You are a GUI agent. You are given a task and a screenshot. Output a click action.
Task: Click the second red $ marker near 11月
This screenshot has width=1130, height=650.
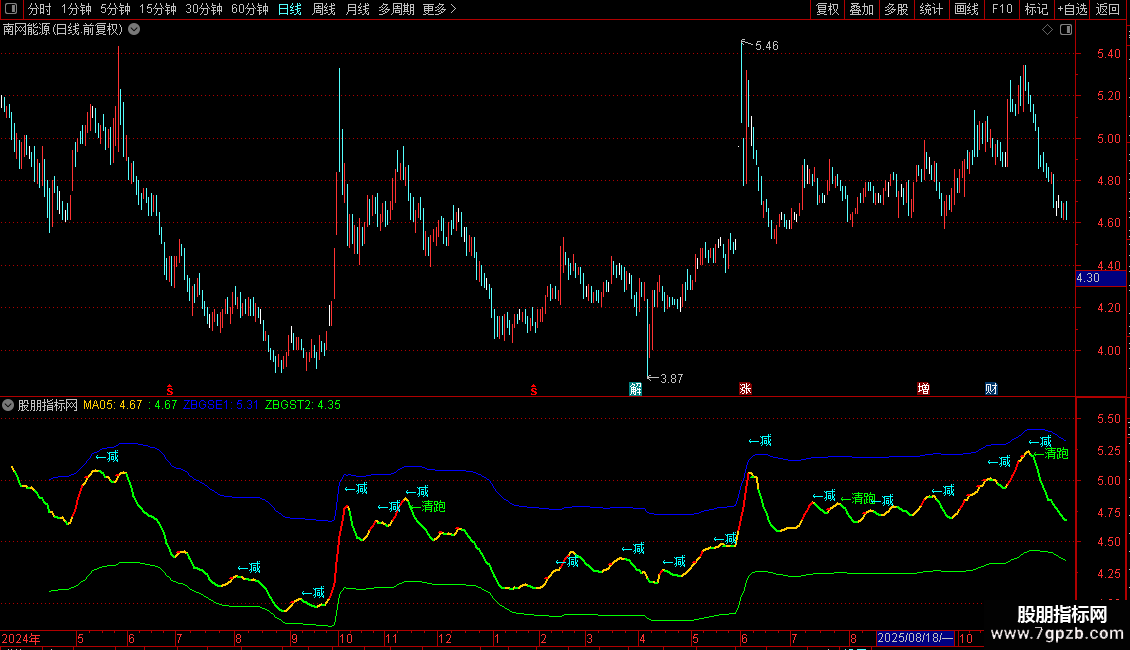point(533,390)
